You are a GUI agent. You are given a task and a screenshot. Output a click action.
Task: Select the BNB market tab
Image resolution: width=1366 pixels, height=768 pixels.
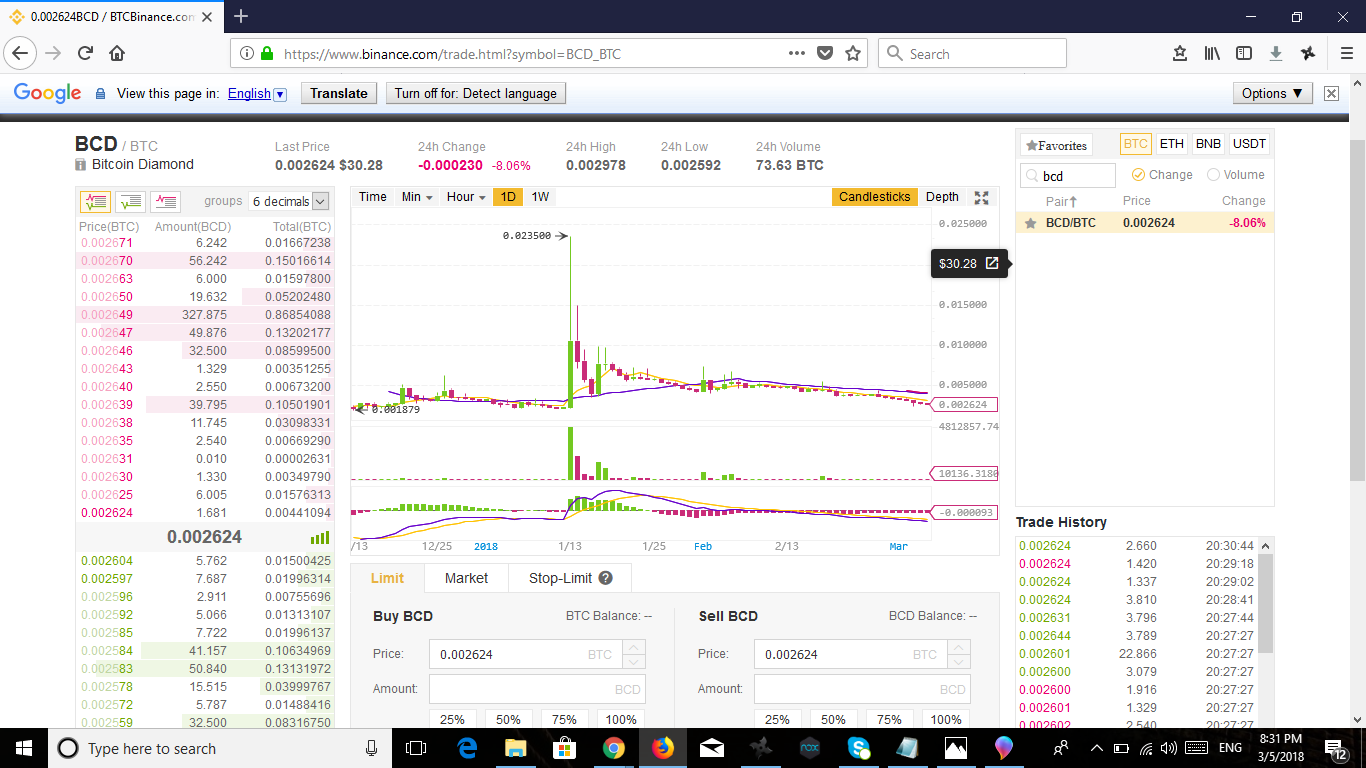[1209, 144]
